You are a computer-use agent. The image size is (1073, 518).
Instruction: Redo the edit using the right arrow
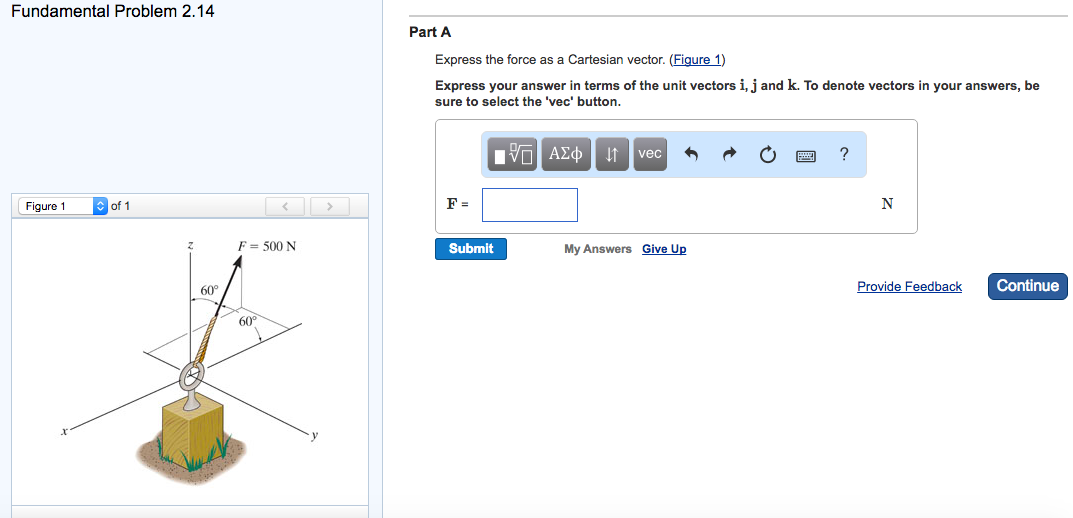pyautogui.click(x=729, y=154)
